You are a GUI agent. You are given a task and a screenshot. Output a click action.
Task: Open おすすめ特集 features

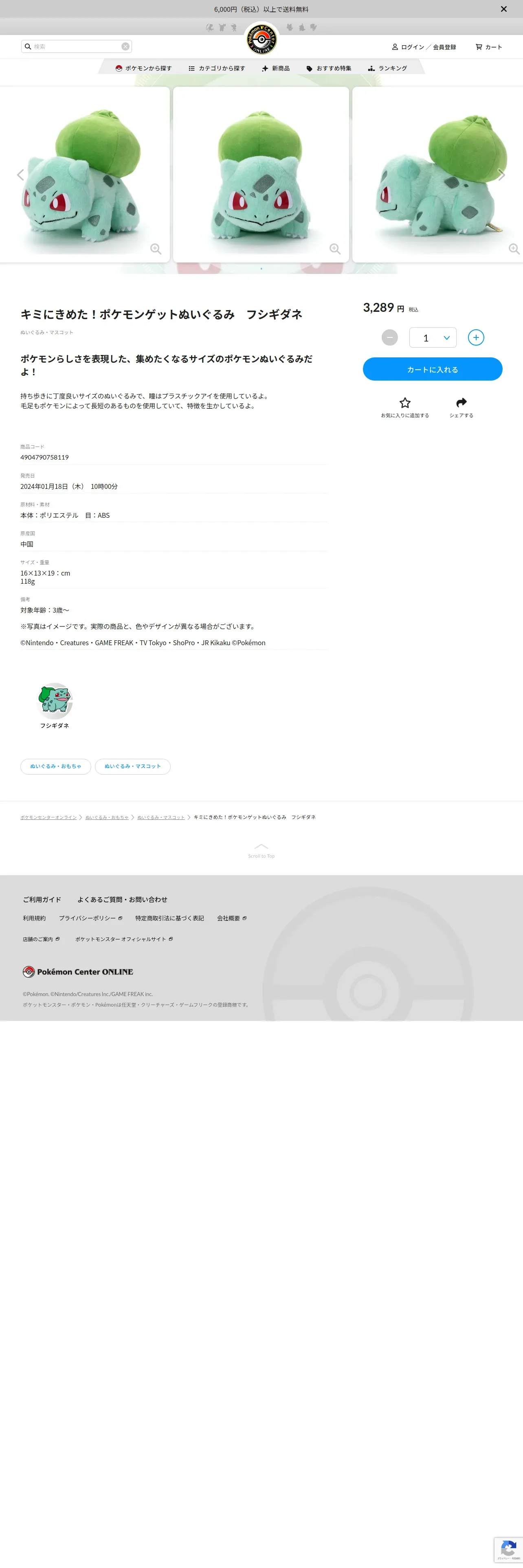(x=329, y=68)
